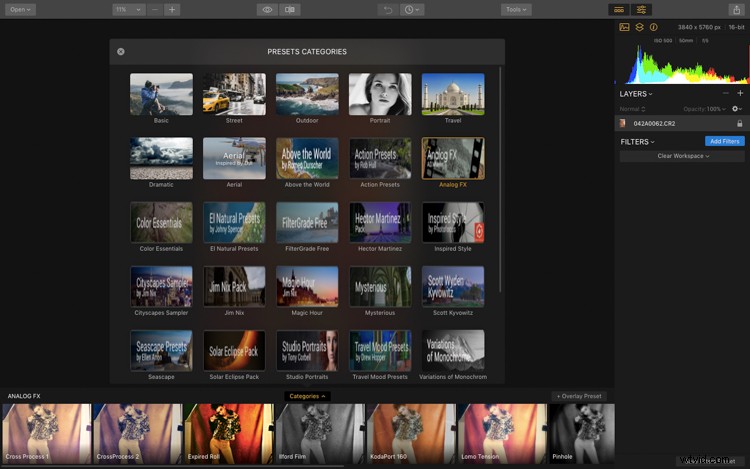750x469 pixels.
Task: Pick the Magic Hour category
Action: (x=307, y=291)
